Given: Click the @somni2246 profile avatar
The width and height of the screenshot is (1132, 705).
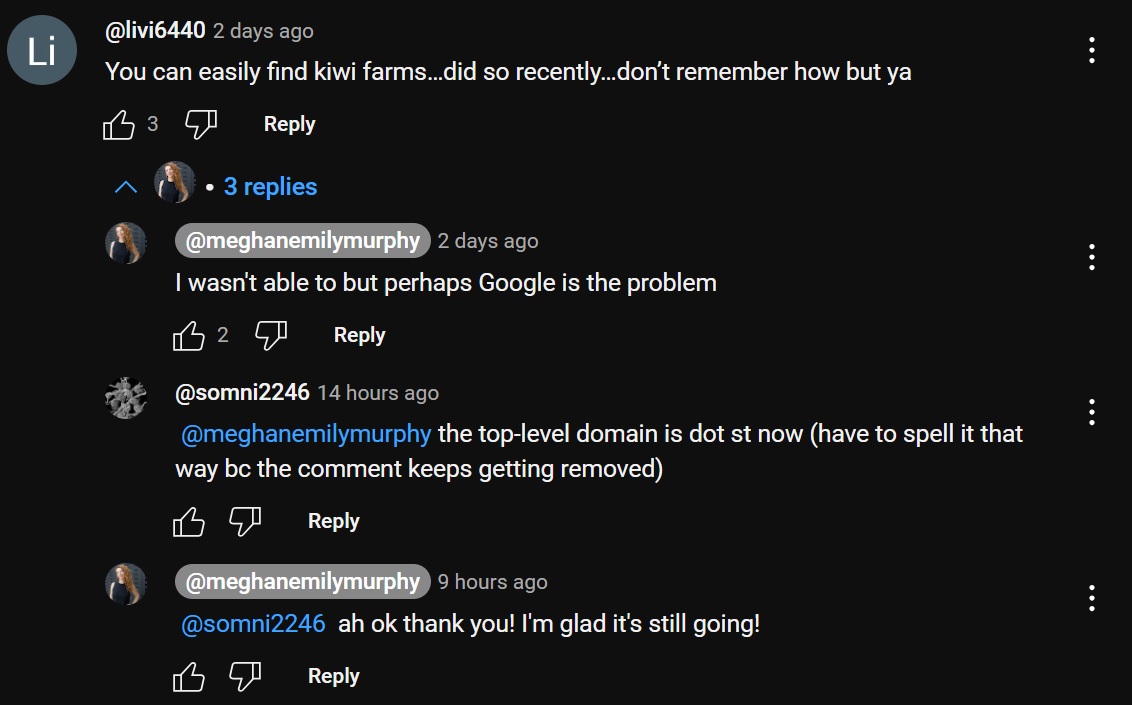Looking at the screenshot, I should point(126,398).
